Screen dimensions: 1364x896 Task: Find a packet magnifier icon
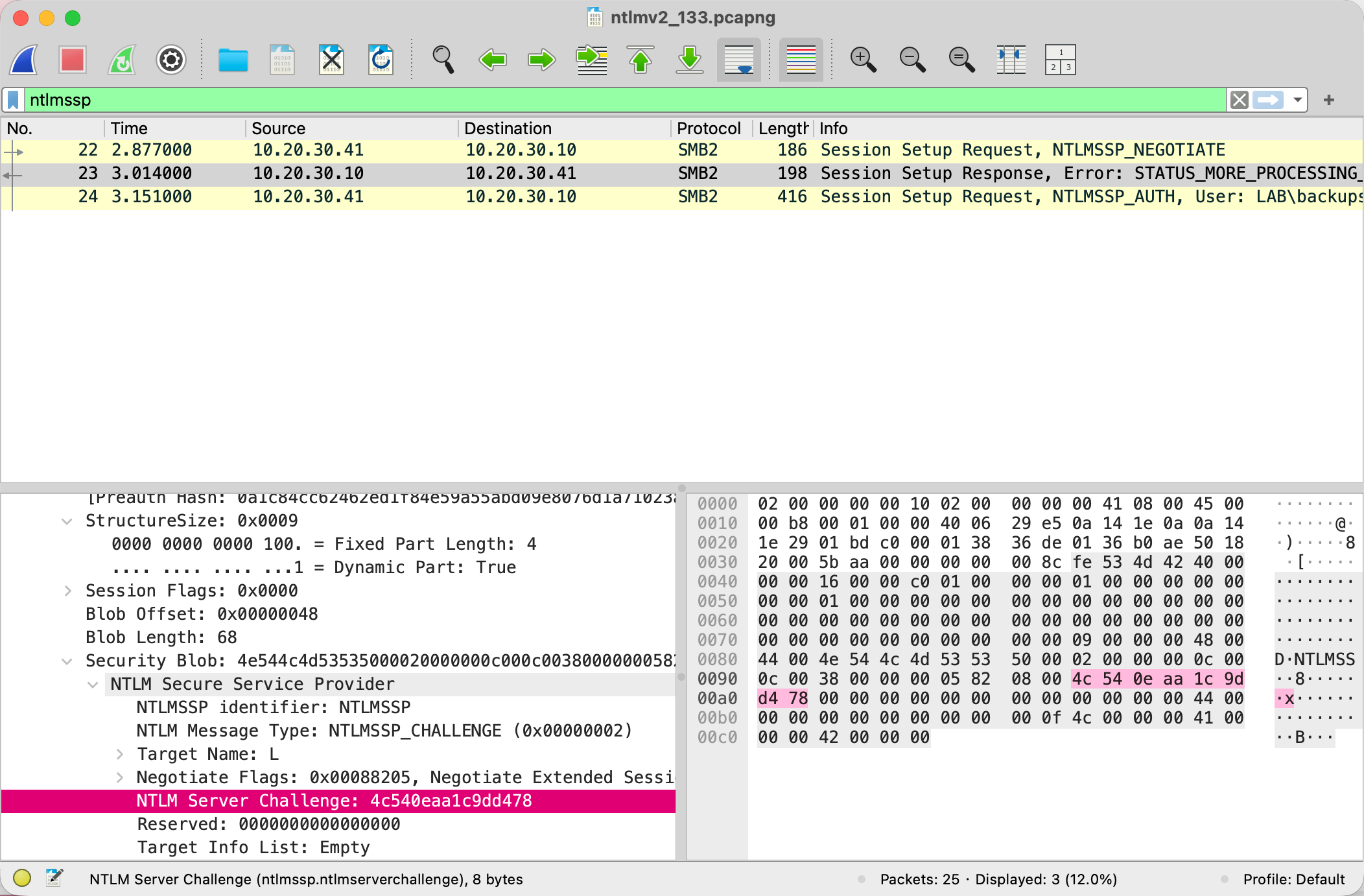point(443,60)
